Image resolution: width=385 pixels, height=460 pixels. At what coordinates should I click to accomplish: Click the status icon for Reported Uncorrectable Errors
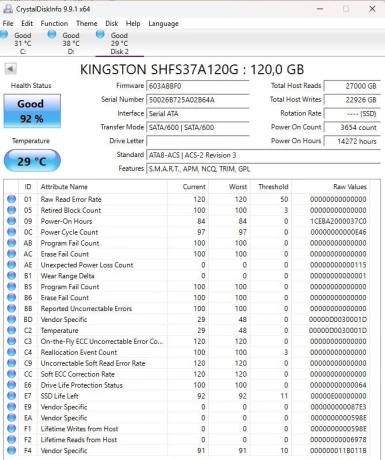tap(11, 309)
